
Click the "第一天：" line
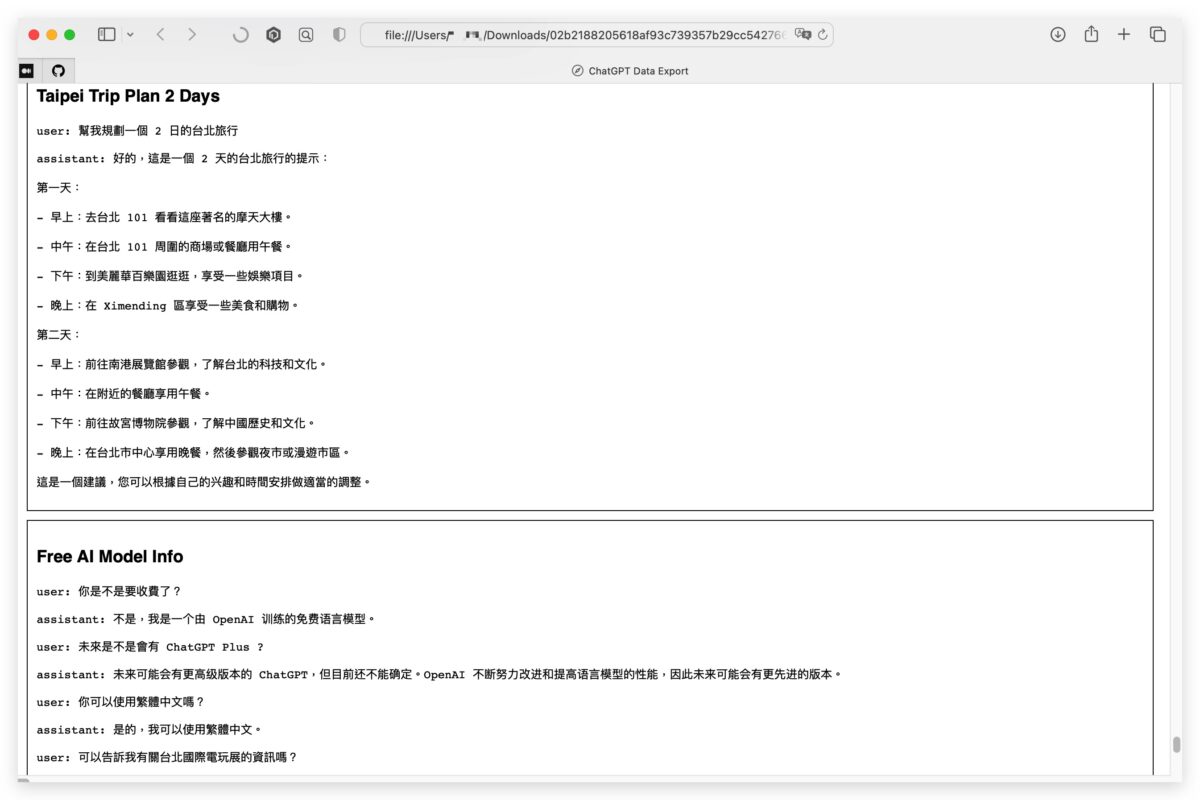(x=59, y=187)
